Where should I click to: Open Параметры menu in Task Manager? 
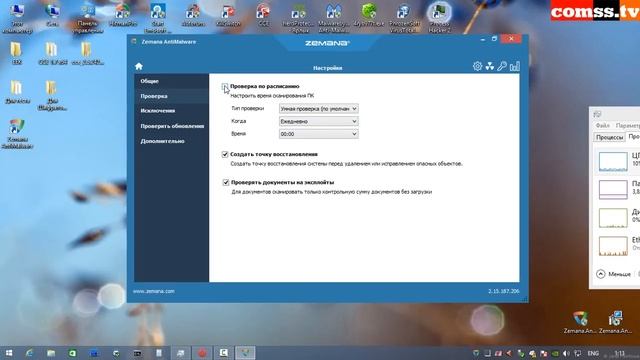(x=628, y=126)
